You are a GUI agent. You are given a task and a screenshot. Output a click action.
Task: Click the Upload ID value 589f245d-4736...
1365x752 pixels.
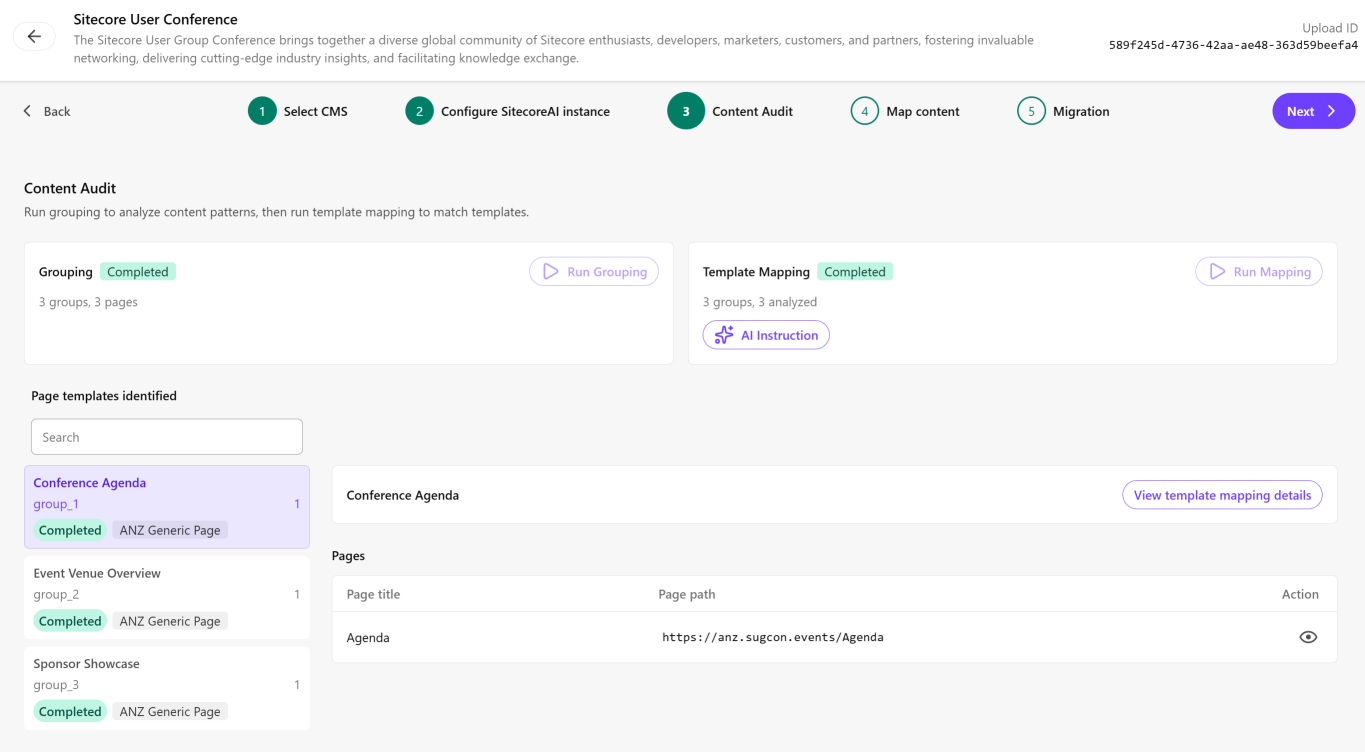[1233, 45]
